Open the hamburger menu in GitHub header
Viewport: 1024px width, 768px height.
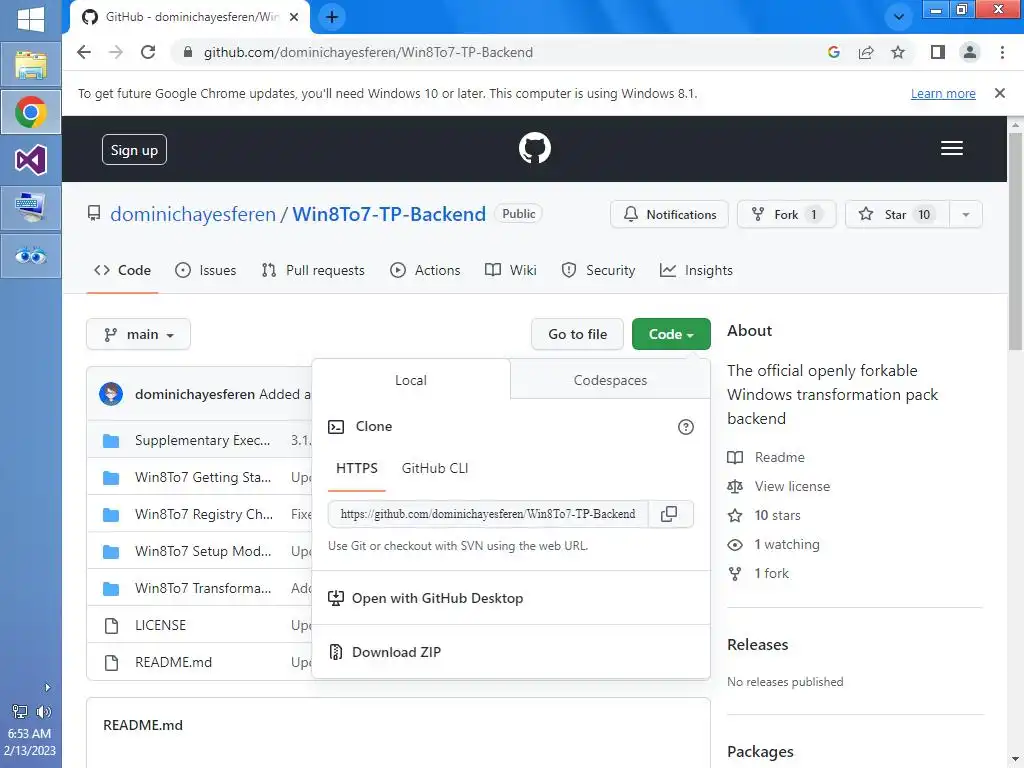click(952, 148)
